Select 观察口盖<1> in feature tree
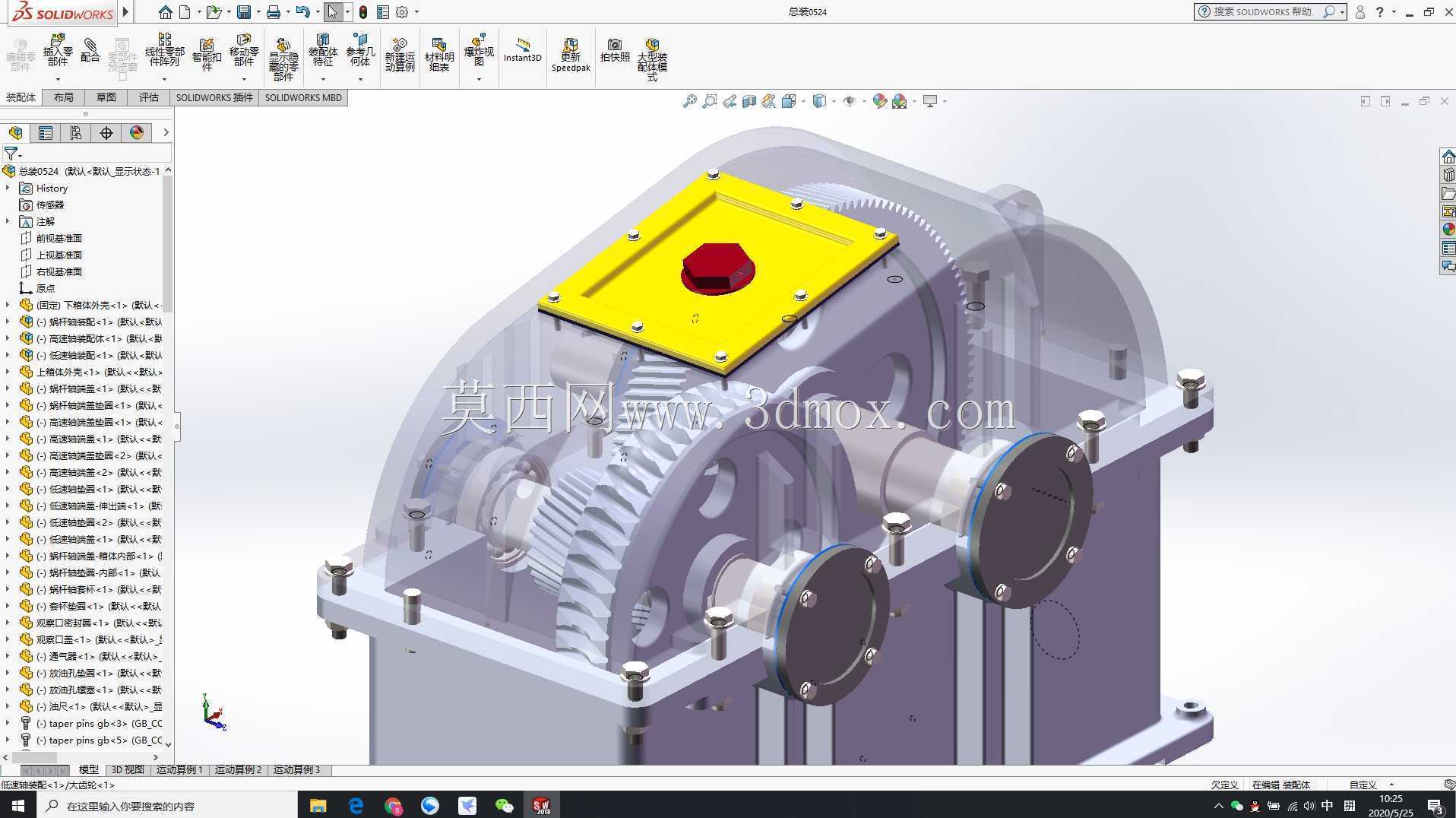The width and height of the screenshot is (1456, 818). pos(90,639)
